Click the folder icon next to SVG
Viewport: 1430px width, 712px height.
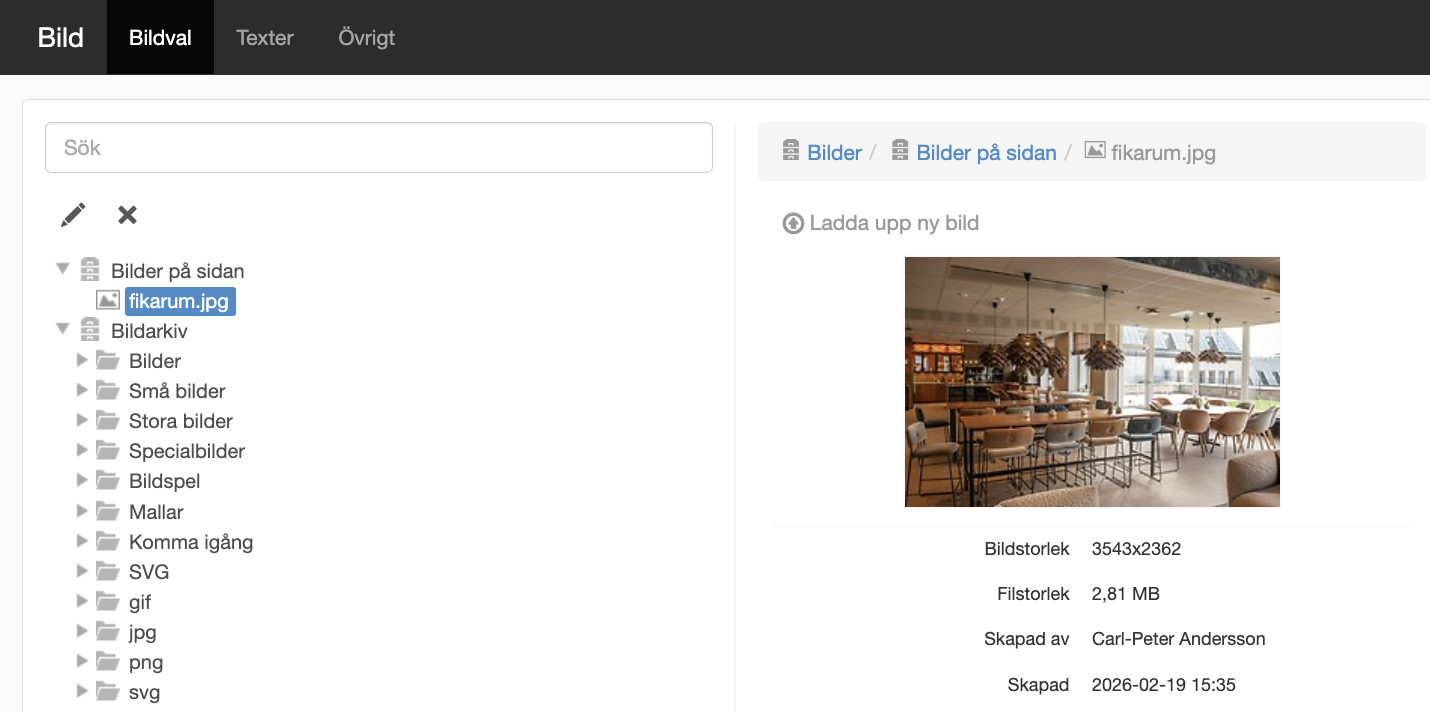coord(108,571)
